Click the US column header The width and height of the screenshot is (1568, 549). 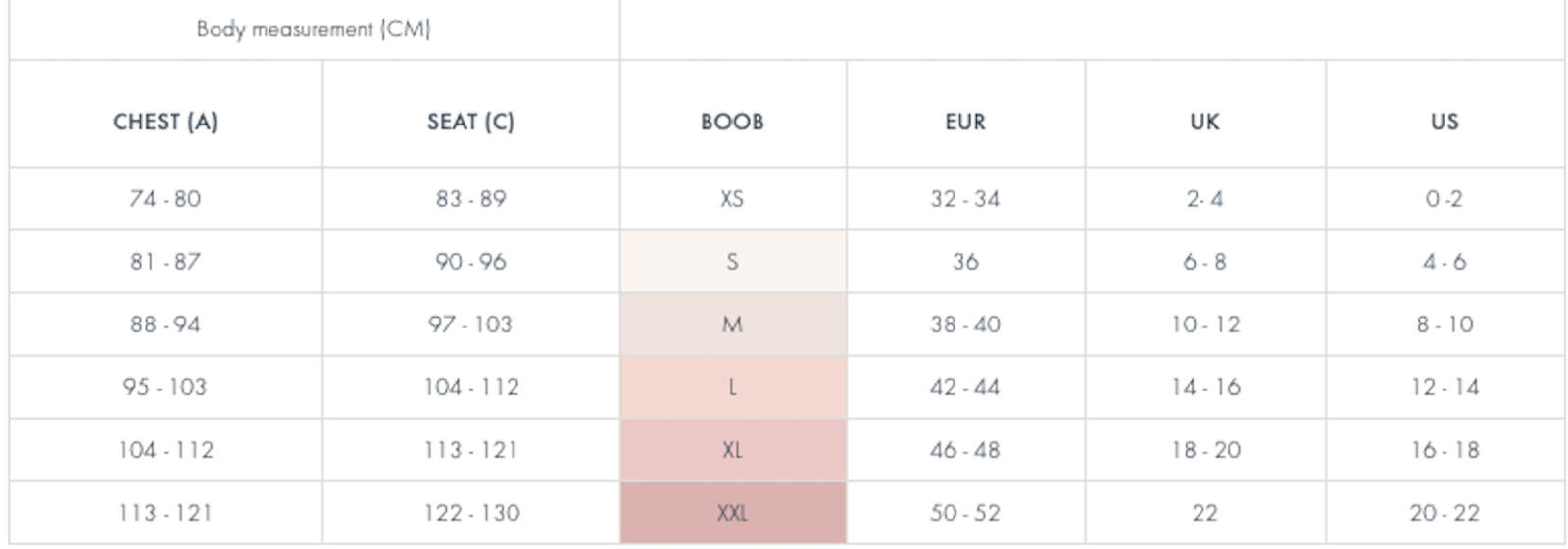[x=1445, y=122]
